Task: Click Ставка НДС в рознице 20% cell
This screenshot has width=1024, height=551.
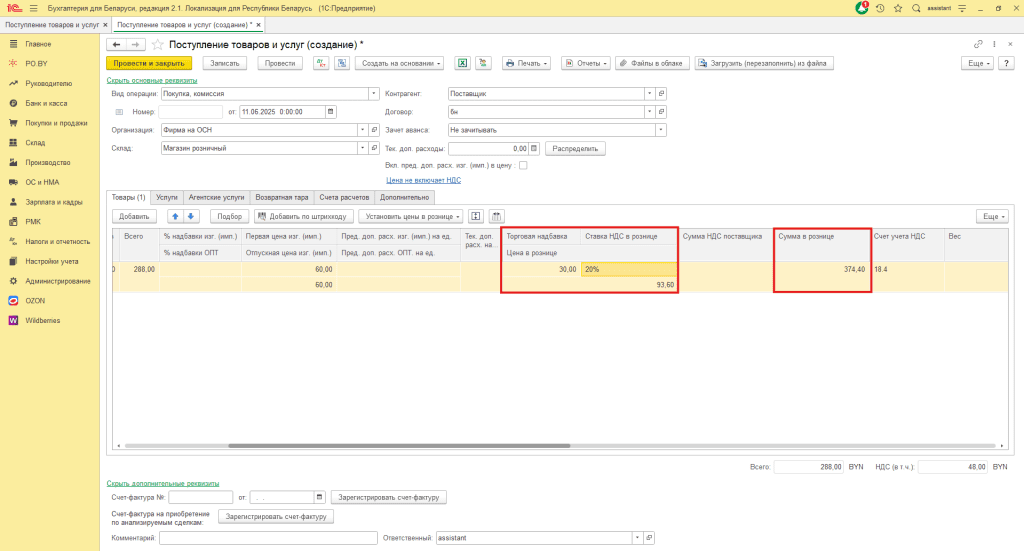Action: [629, 269]
